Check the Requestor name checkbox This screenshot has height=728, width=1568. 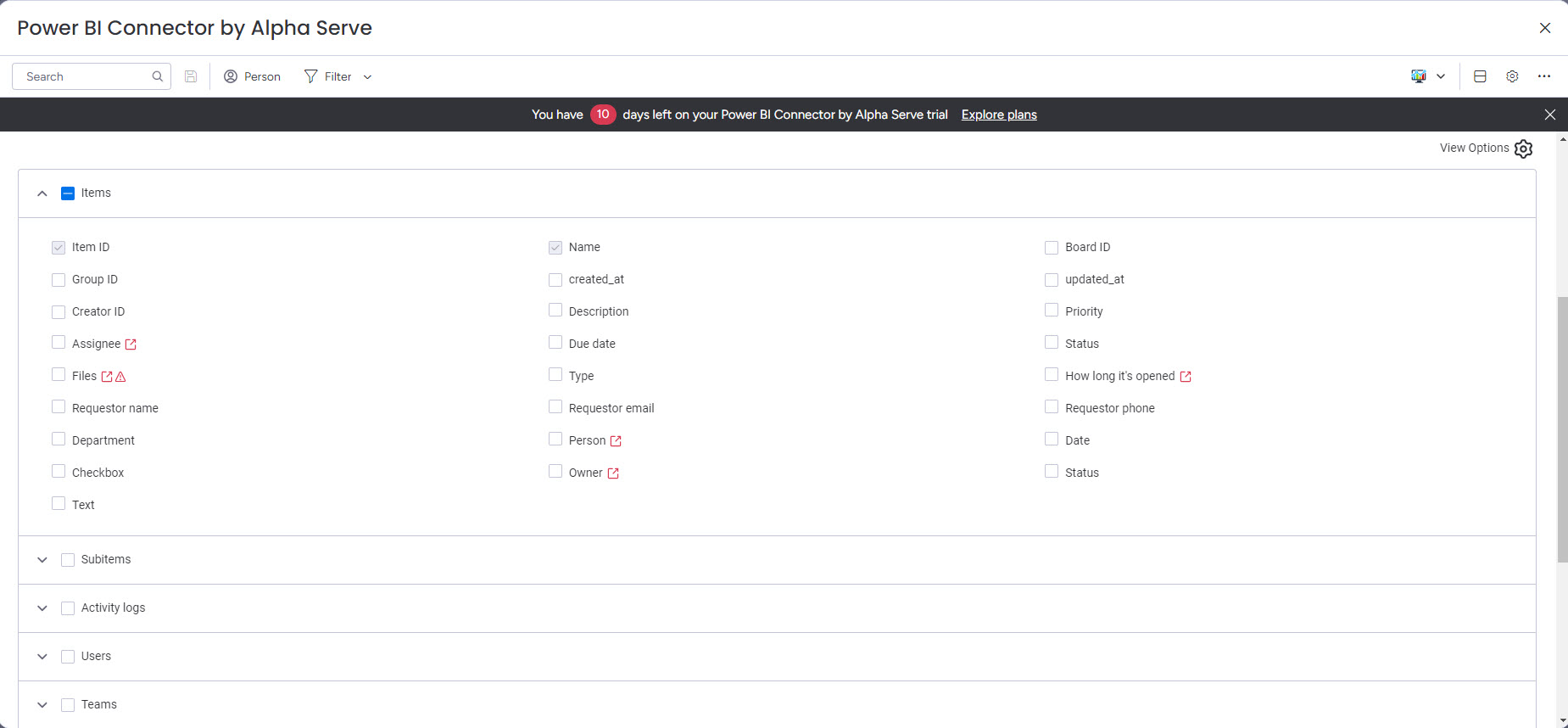pyautogui.click(x=59, y=407)
